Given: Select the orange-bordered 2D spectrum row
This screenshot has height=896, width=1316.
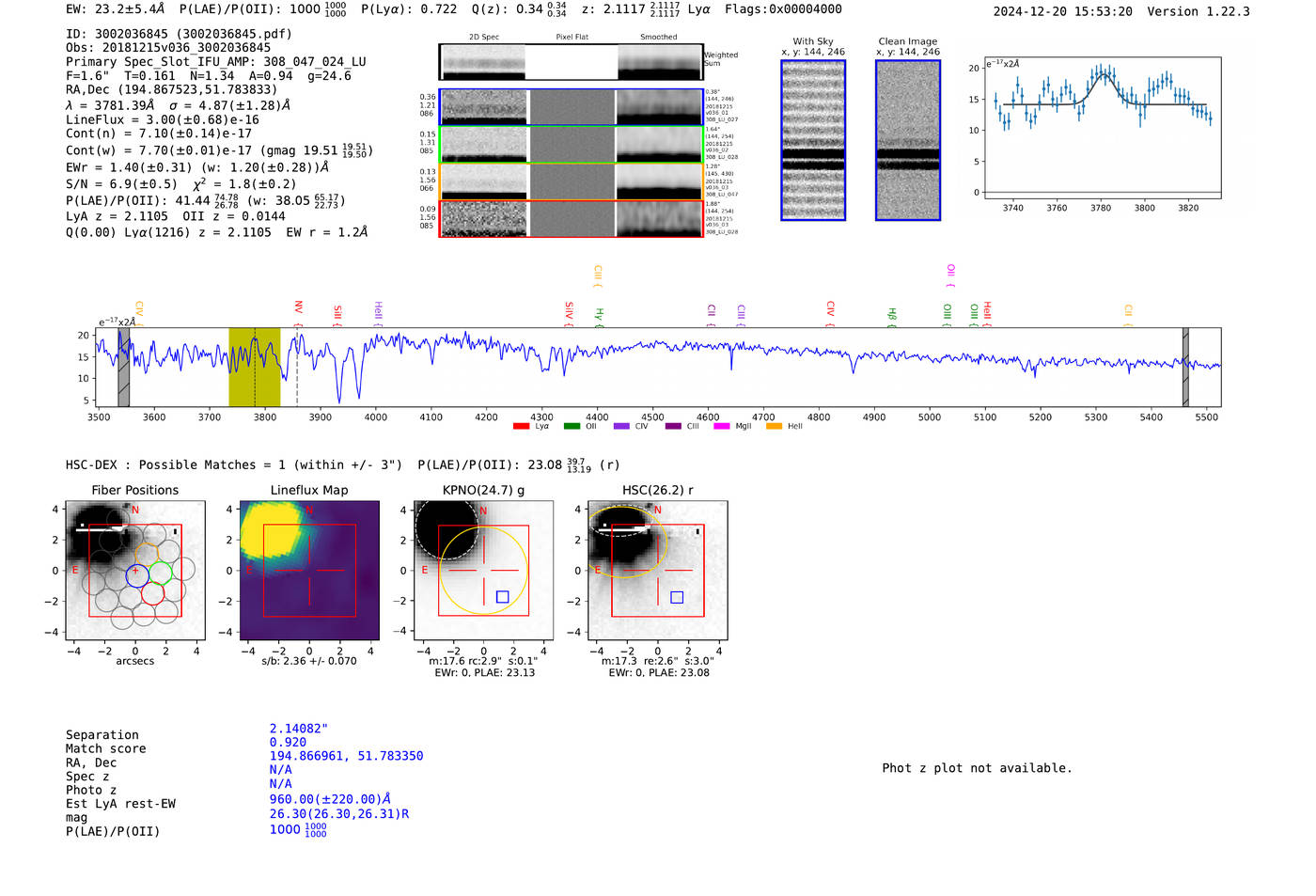Looking at the screenshot, I should tap(572, 181).
